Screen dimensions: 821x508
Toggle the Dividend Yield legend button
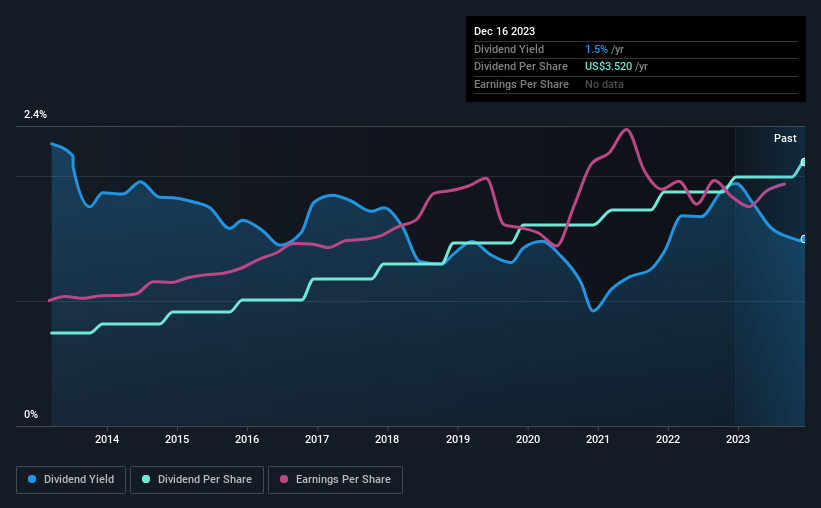[x=71, y=480]
